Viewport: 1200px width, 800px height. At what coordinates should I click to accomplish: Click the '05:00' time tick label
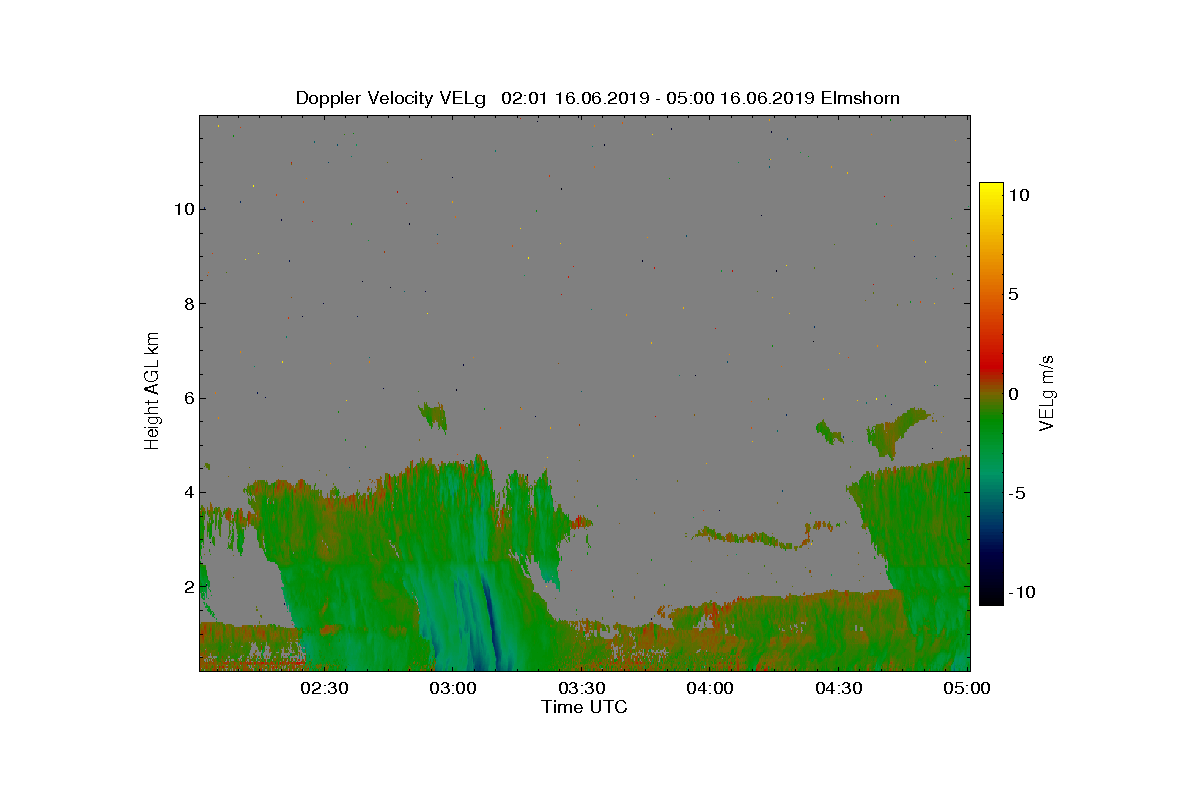click(x=965, y=688)
